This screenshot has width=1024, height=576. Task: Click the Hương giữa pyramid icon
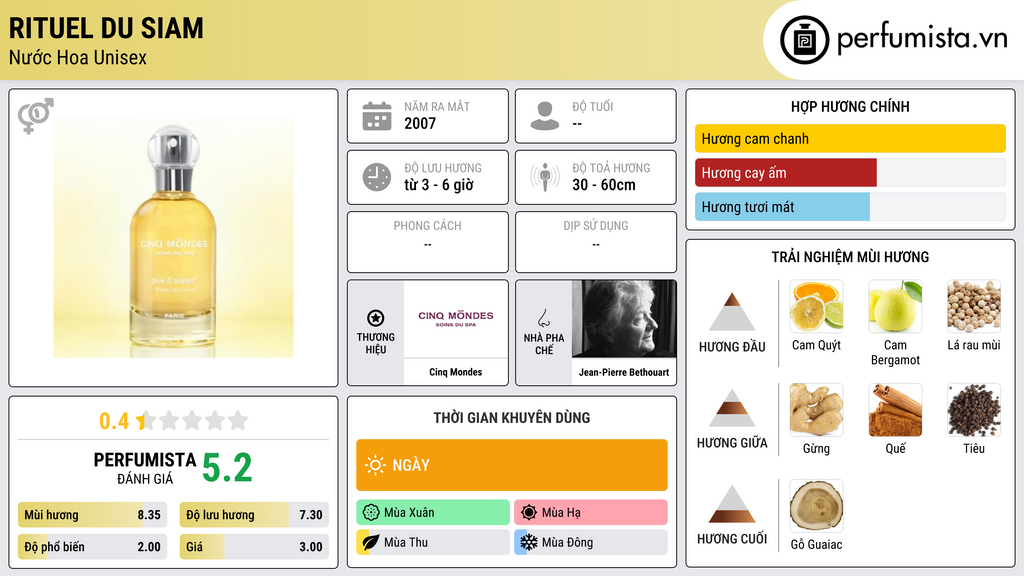pyautogui.click(x=732, y=408)
